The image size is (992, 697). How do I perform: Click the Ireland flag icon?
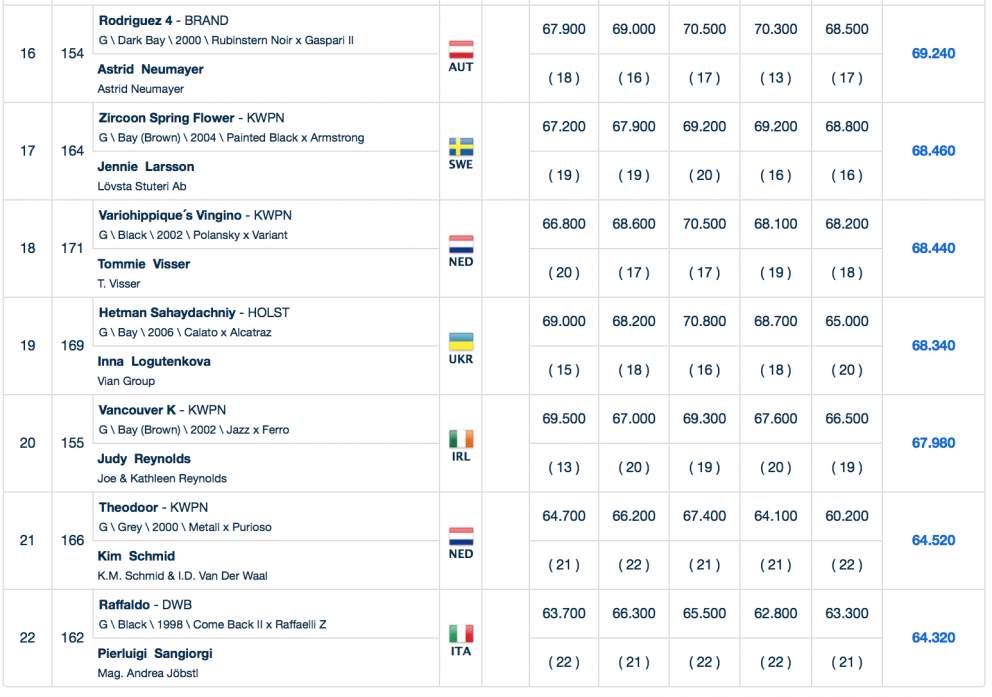tap(461, 439)
